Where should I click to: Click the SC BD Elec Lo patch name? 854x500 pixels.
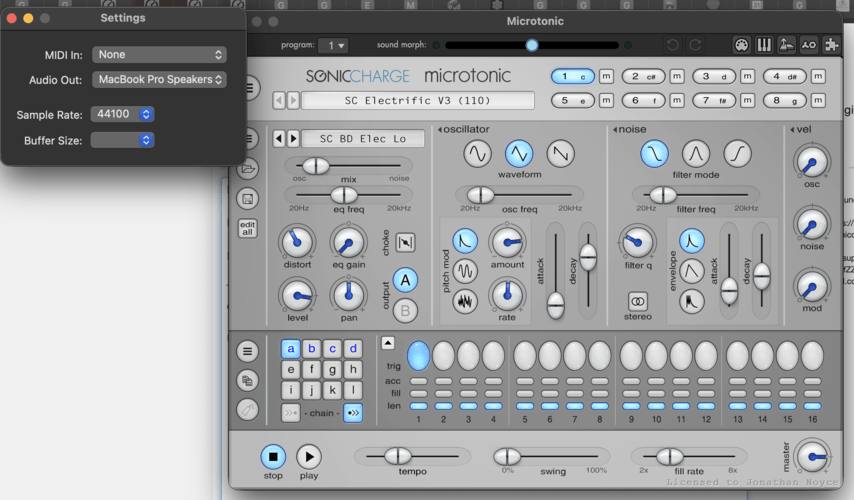pos(363,138)
